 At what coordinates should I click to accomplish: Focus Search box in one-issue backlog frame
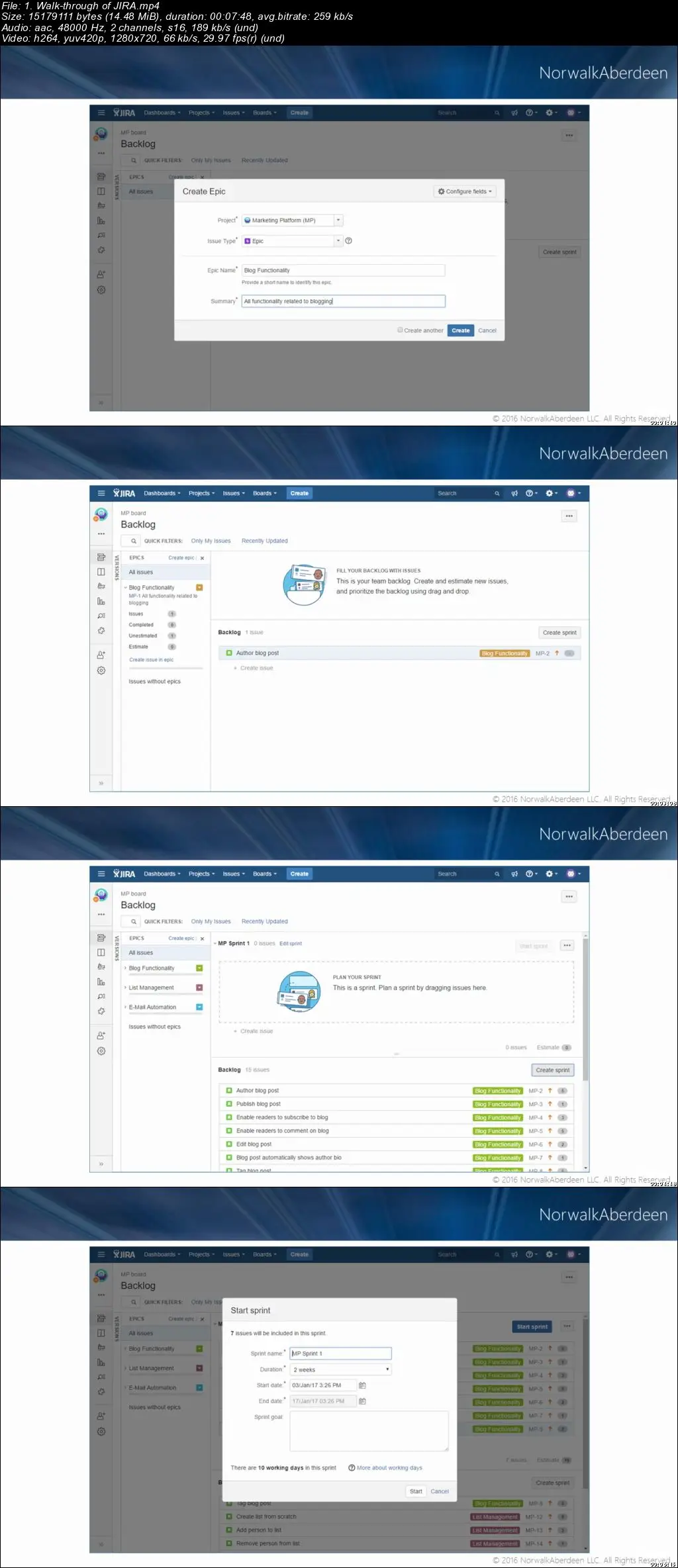tap(467, 493)
